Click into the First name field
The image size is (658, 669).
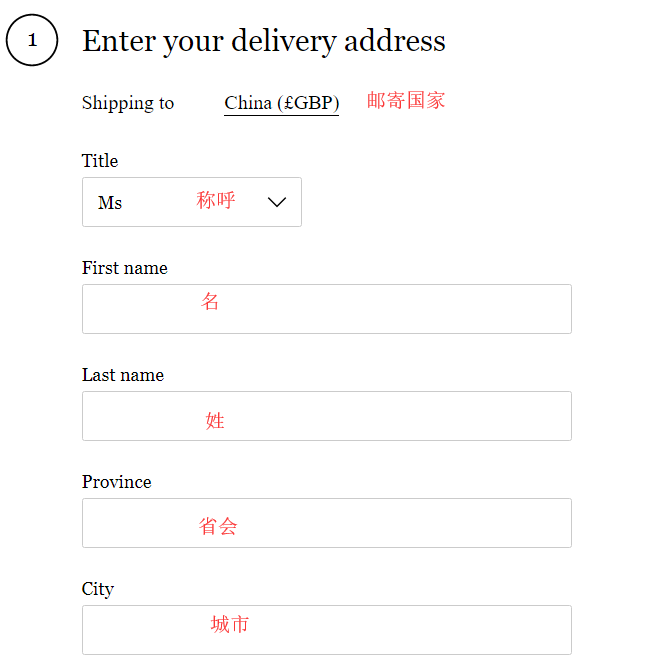pyautogui.click(x=326, y=309)
